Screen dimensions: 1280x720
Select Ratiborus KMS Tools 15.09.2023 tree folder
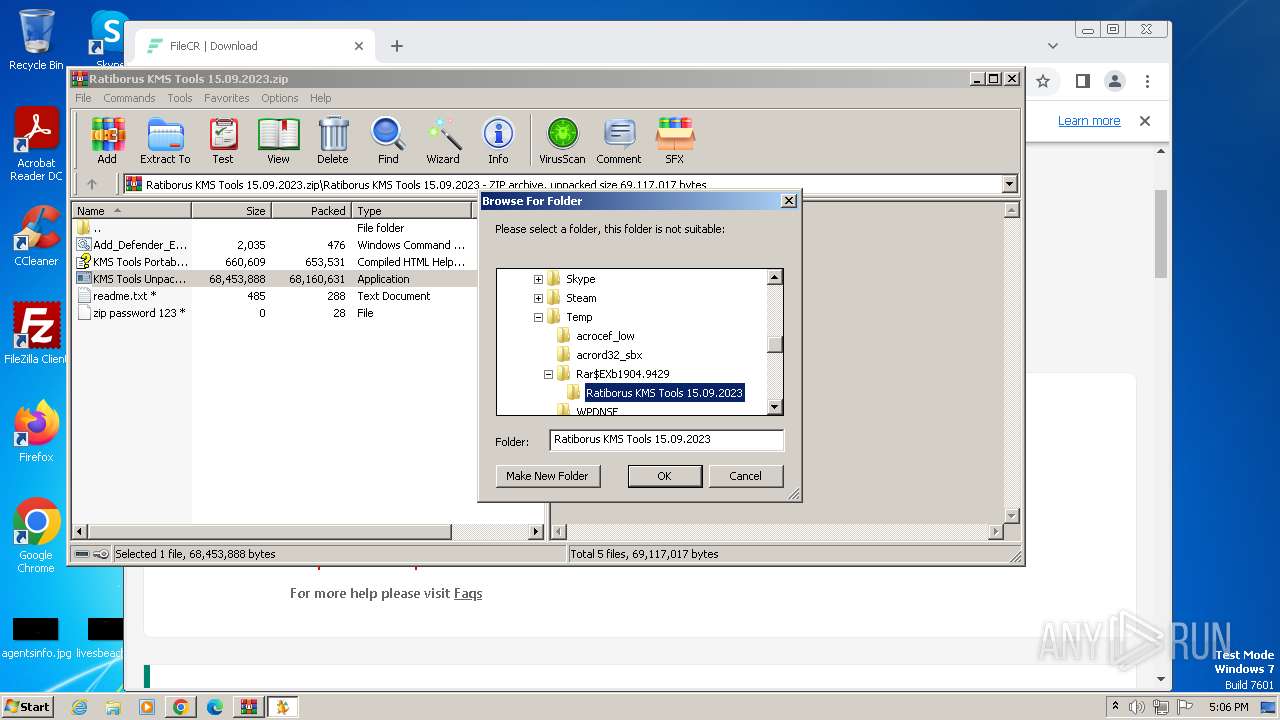pos(664,393)
